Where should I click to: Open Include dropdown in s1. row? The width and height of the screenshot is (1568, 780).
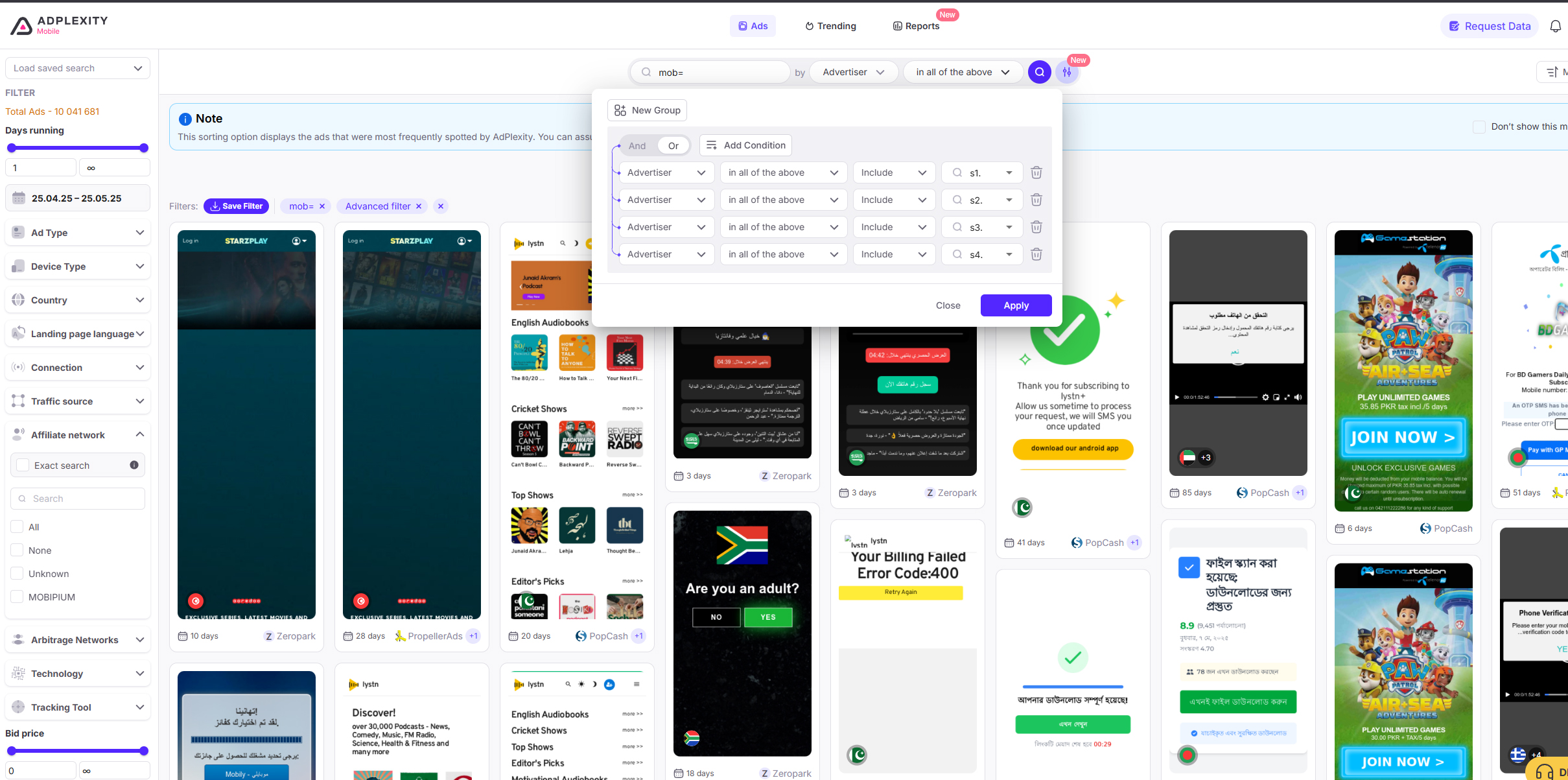[x=894, y=172]
